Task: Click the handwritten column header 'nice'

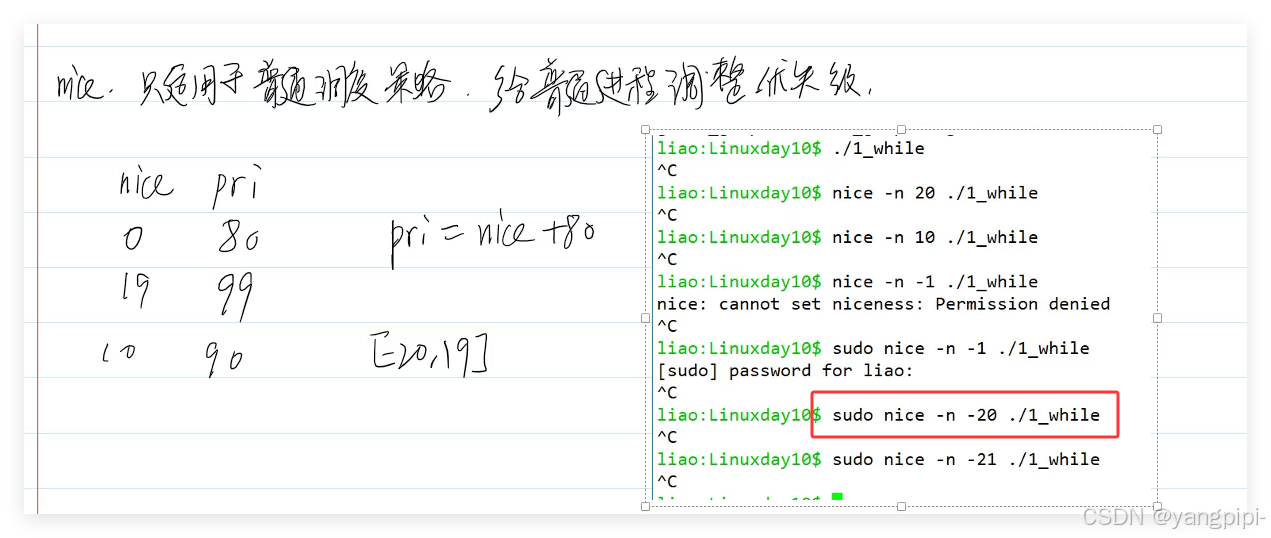Action: coord(145,184)
